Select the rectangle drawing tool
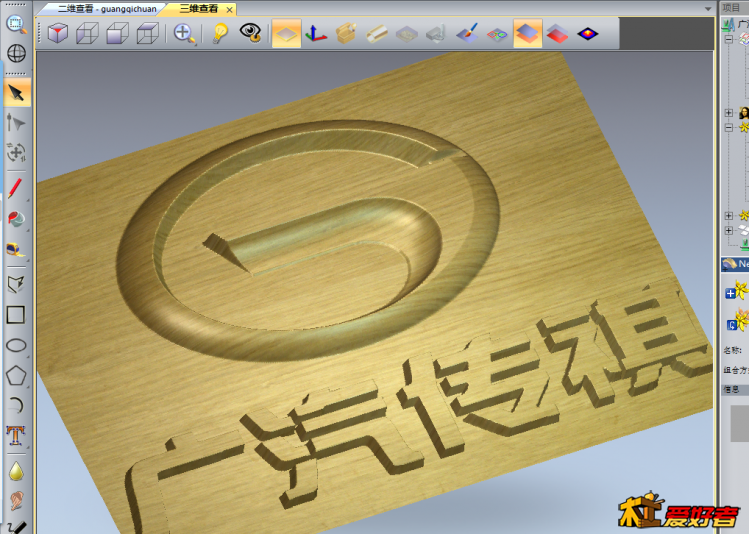 point(16,315)
